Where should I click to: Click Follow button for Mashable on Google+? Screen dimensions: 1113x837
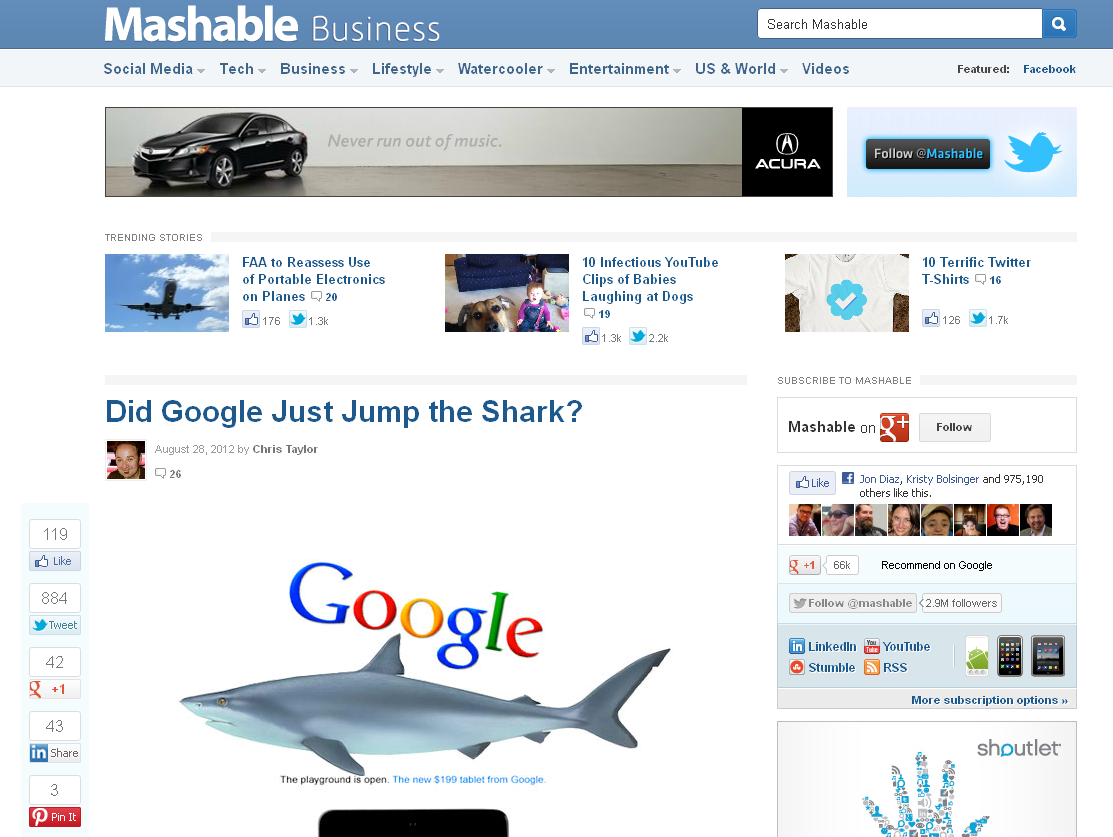point(955,427)
